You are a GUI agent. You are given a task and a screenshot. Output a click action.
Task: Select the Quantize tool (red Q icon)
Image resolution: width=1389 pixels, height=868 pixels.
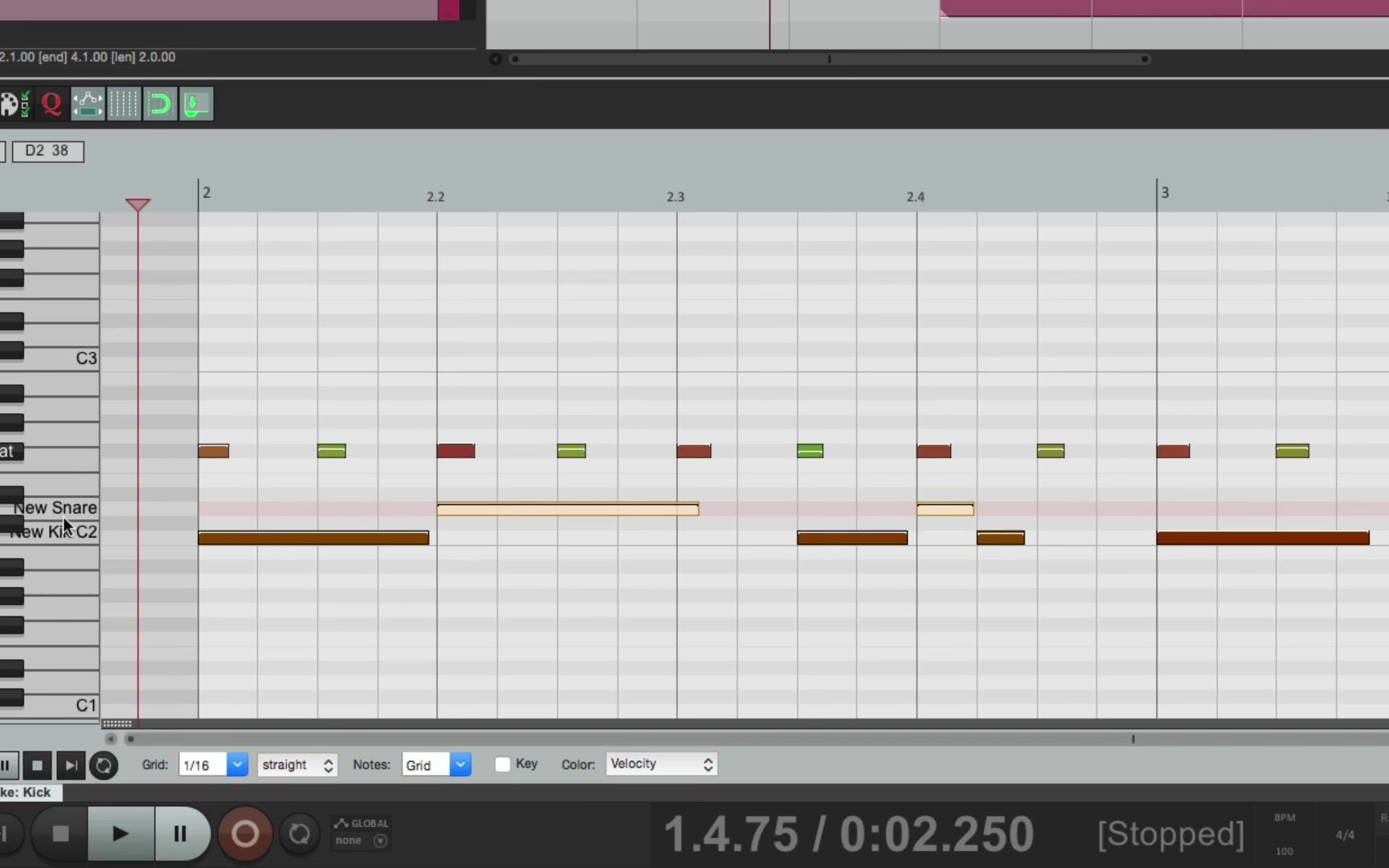coord(51,103)
